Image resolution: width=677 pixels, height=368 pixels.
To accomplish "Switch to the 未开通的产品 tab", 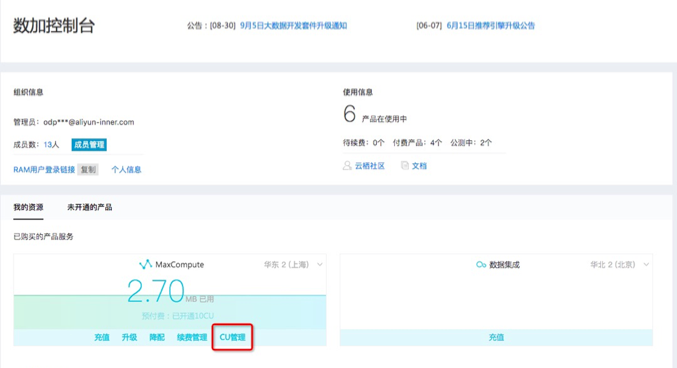I will [x=89, y=207].
